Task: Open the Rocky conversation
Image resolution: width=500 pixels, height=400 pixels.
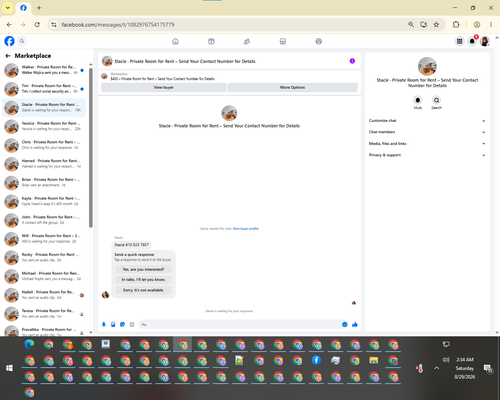Action: (x=44, y=257)
